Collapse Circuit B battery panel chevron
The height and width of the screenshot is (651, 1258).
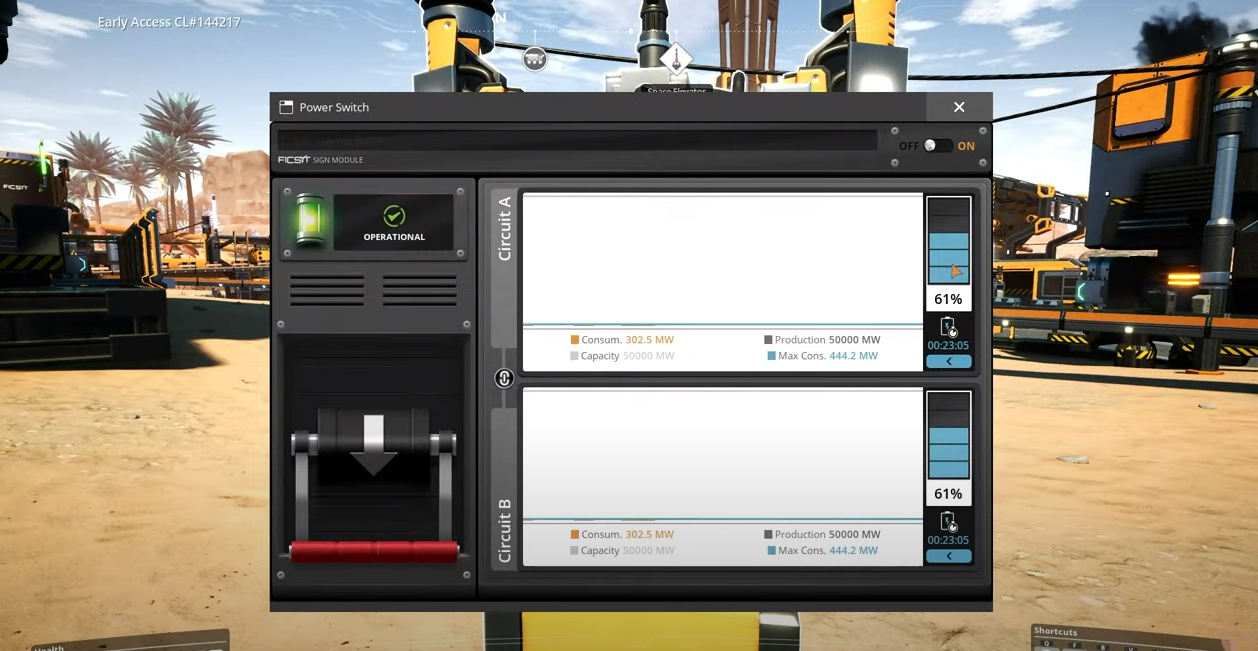click(x=948, y=556)
